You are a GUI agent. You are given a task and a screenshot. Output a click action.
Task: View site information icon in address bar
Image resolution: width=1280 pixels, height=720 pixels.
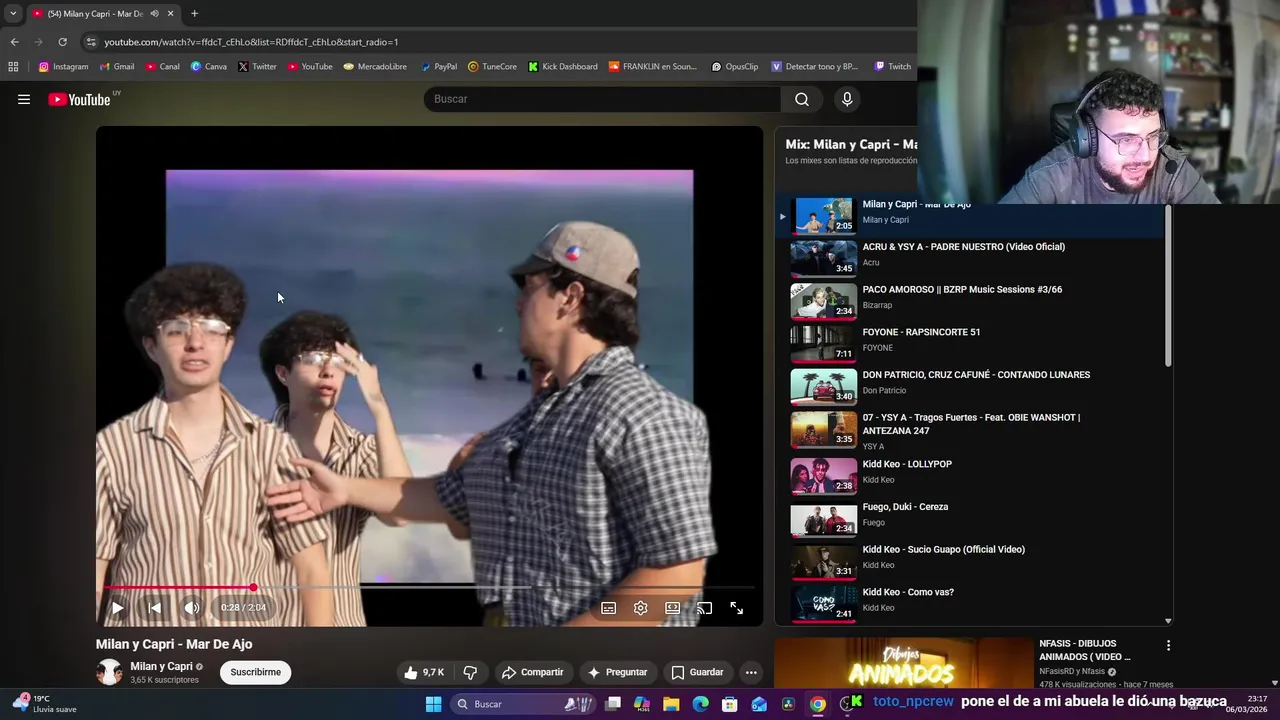click(91, 42)
